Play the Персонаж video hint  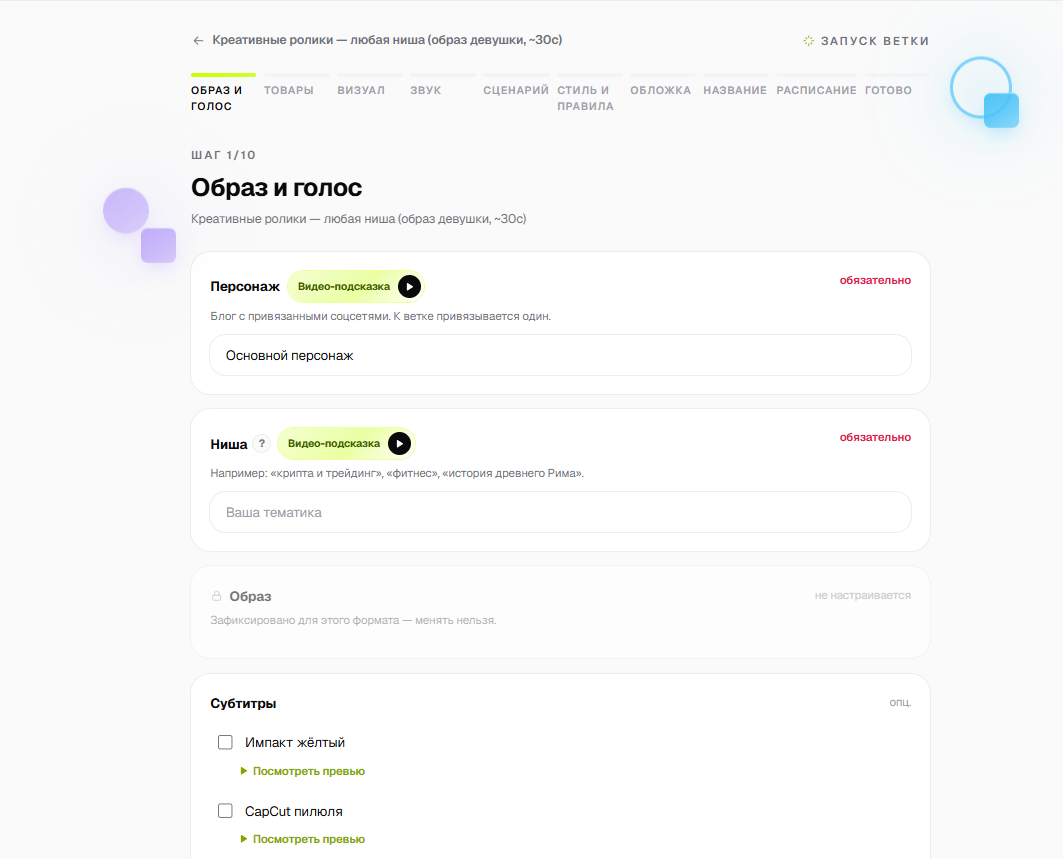(409, 287)
